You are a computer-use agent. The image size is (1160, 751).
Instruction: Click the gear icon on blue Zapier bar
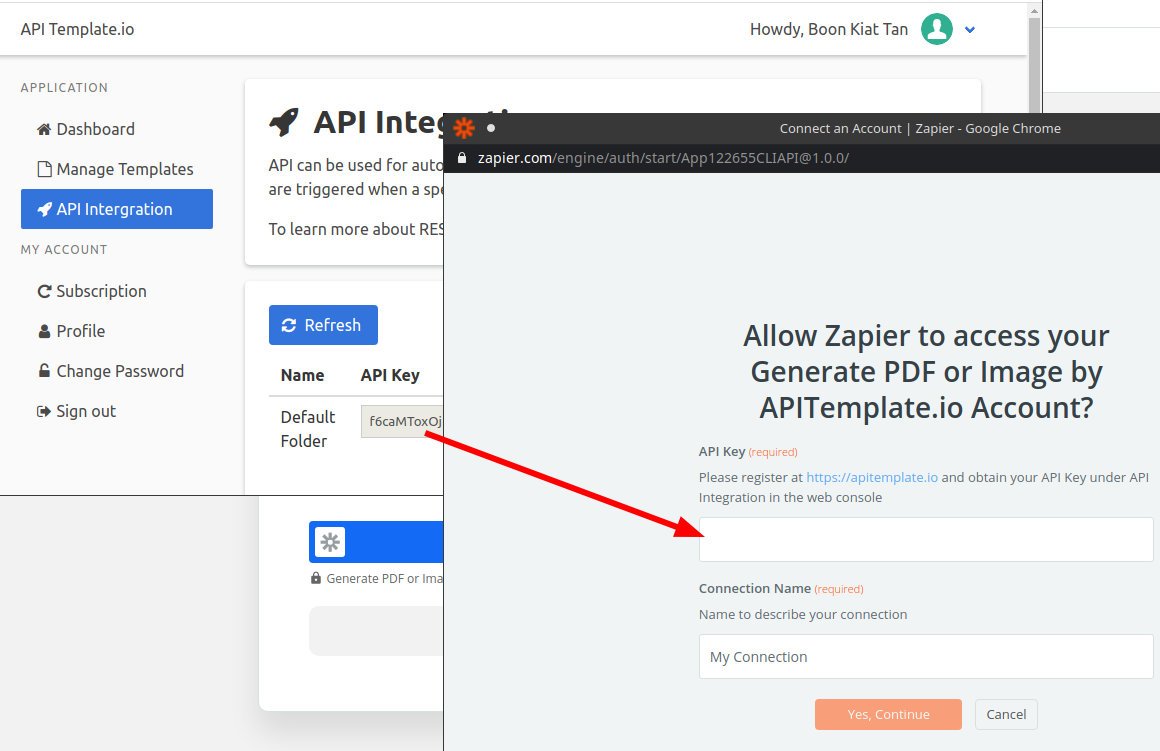tap(330, 542)
